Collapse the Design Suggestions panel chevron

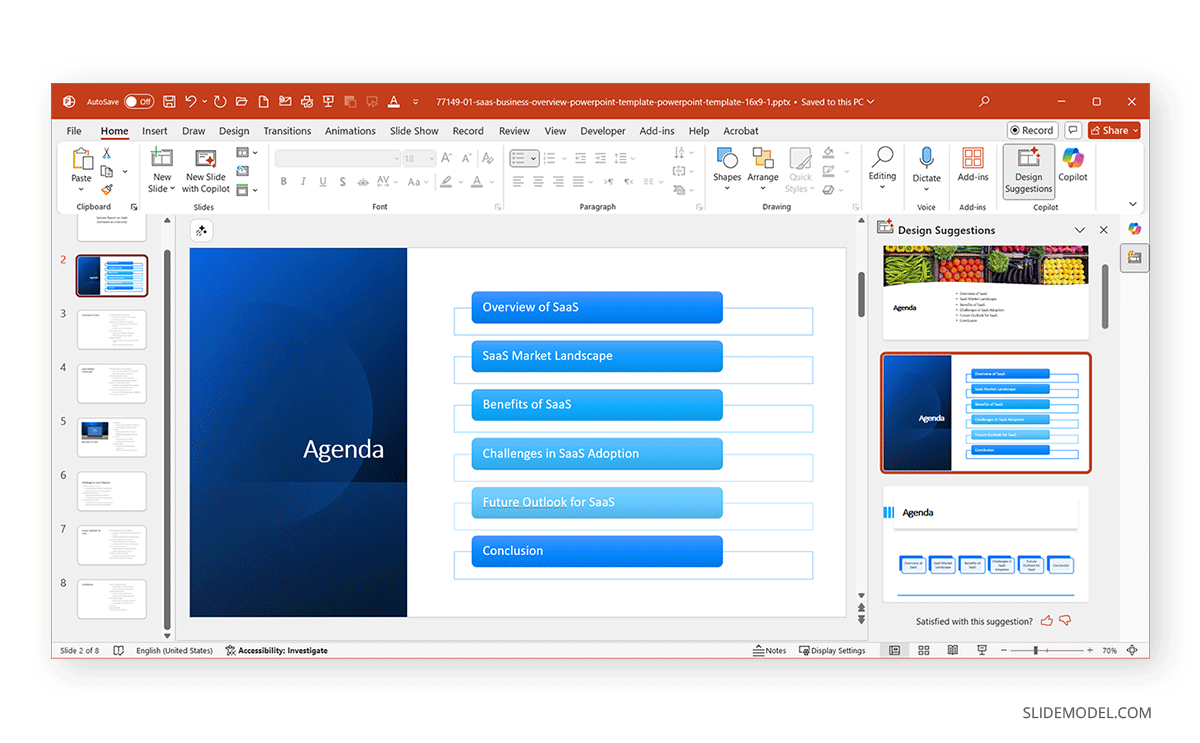(1079, 229)
